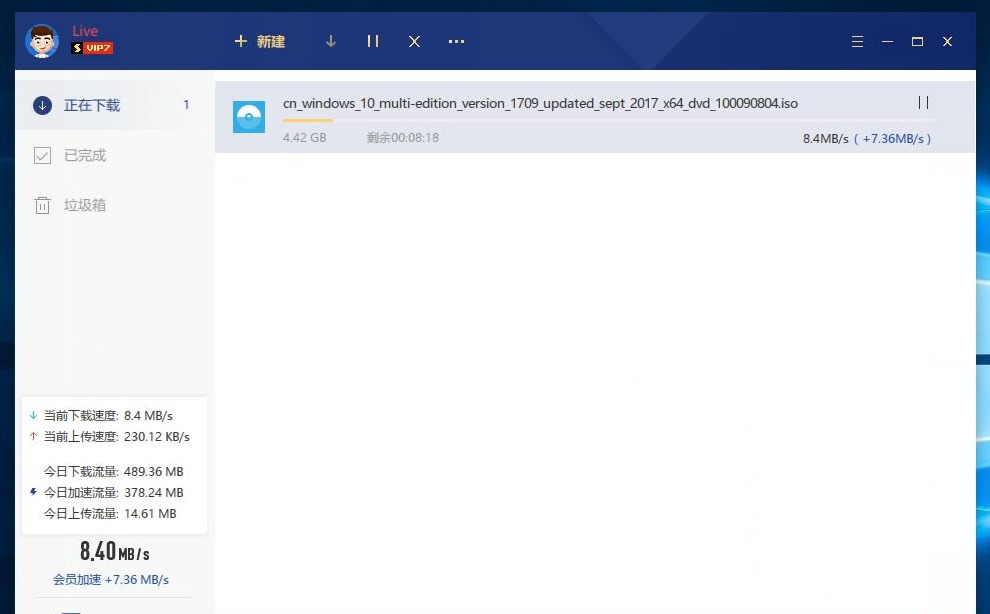This screenshot has width=990, height=614.
Task: Click 今日加速流量 378.24 MB stat
Action: point(114,492)
